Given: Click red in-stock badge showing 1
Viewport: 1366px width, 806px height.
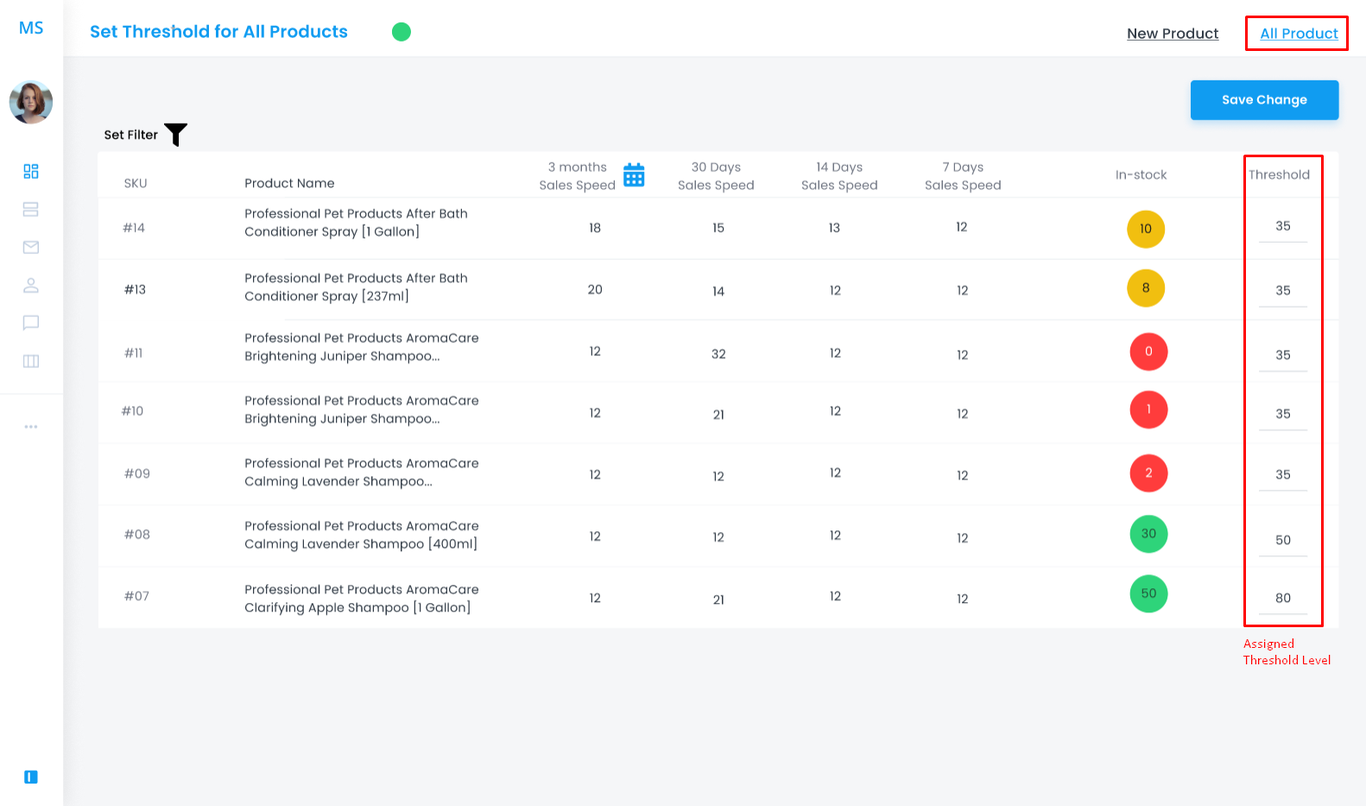Looking at the screenshot, I should (1149, 410).
